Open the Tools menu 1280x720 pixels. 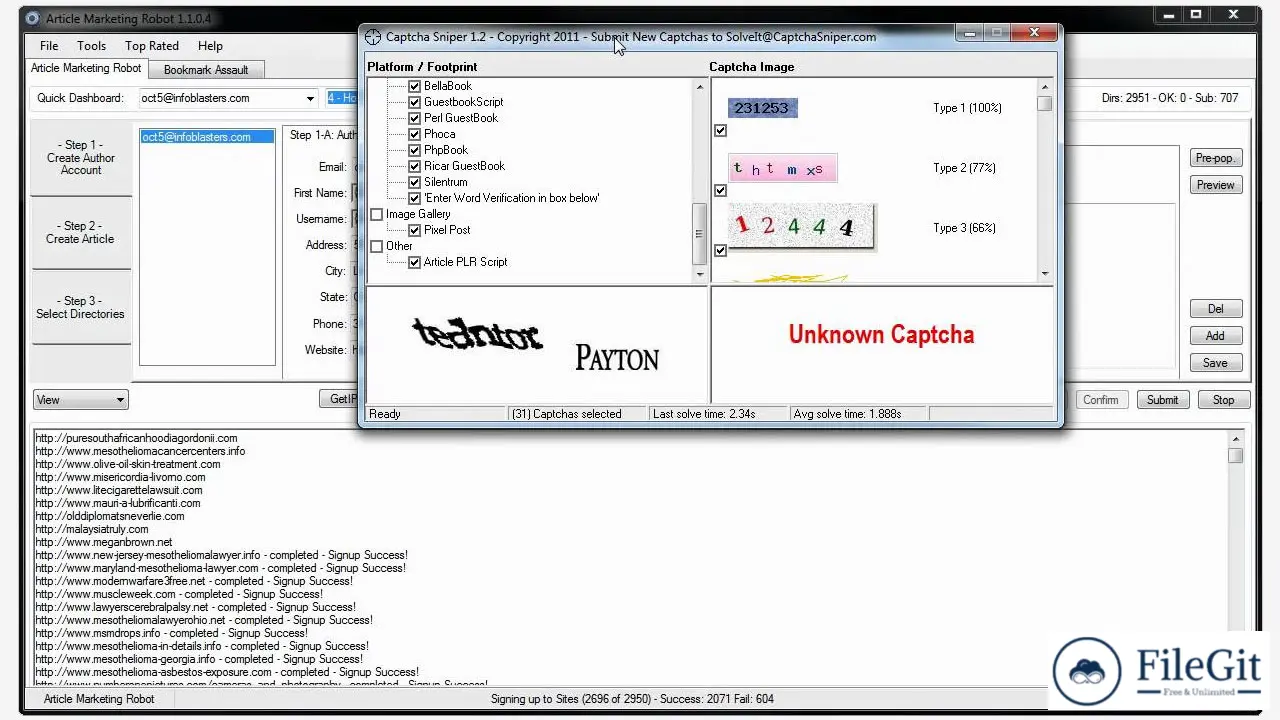pyautogui.click(x=91, y=46)
